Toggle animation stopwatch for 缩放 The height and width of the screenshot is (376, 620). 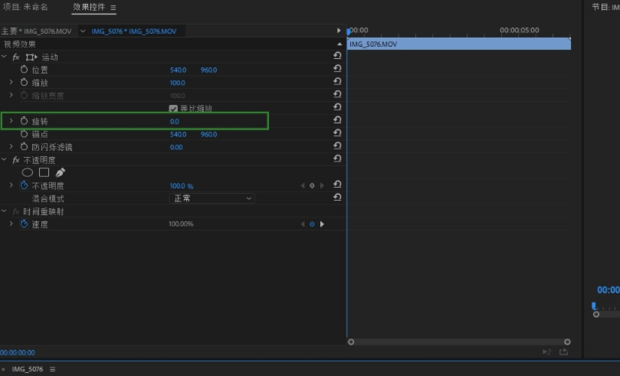click(24, 82)
